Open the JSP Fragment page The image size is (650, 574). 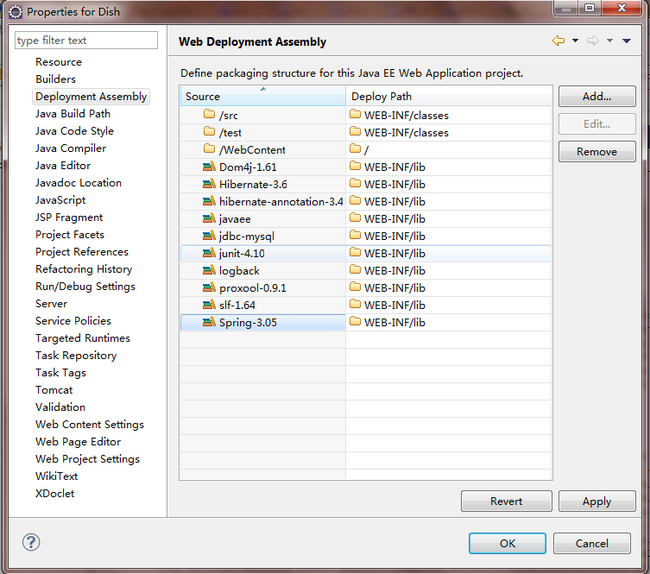(x=69, y=217)
